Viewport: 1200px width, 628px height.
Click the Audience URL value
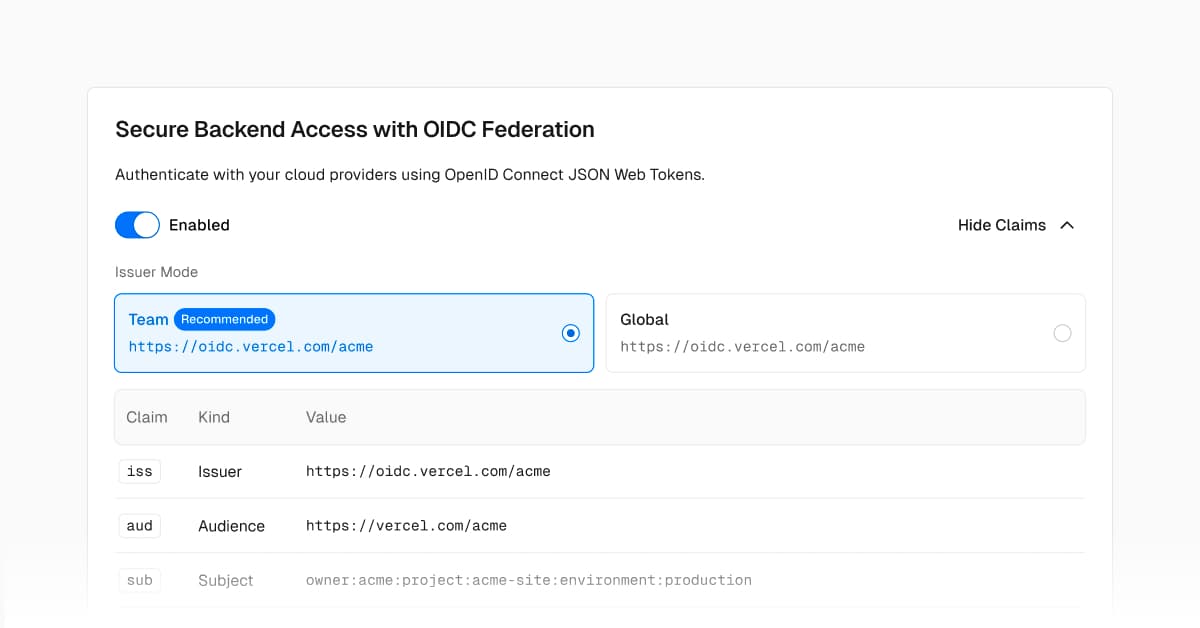406,526
